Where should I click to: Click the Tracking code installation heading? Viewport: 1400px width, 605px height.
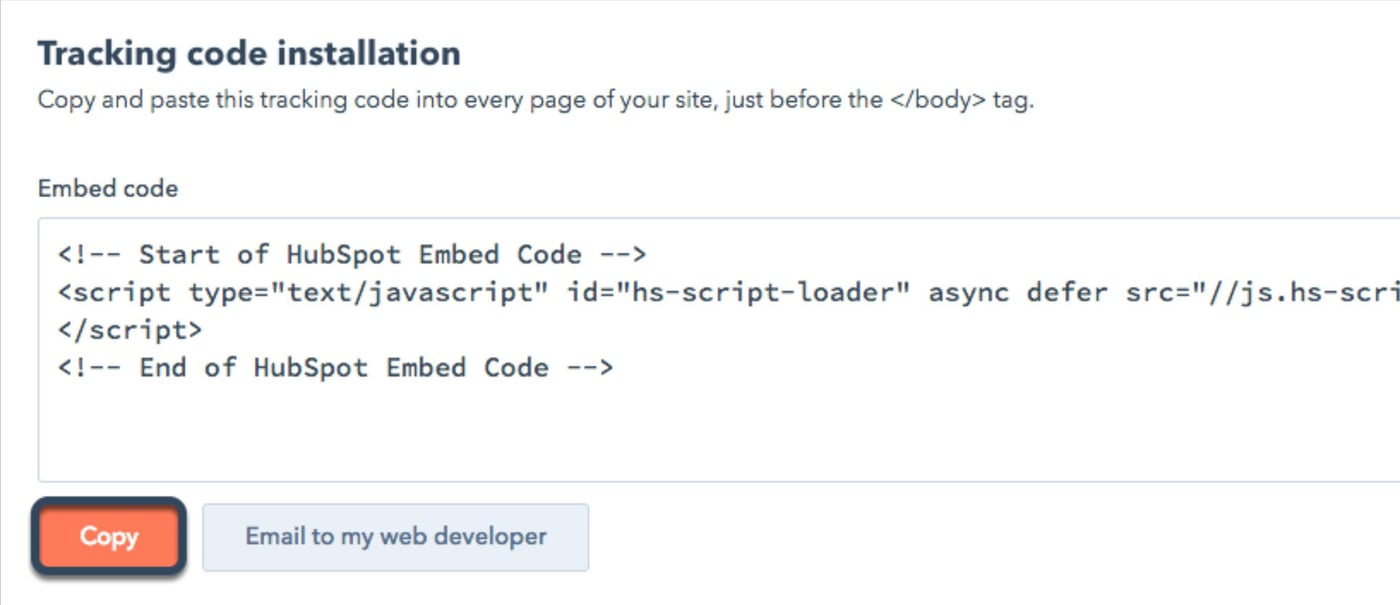249,54
